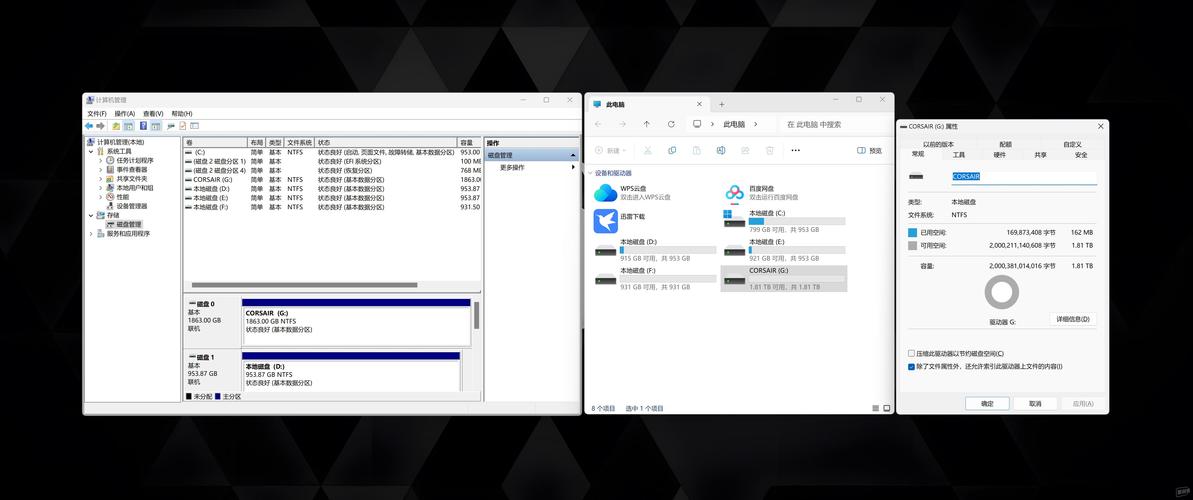Click horizontal scrollbar in volume list
This screenshot has width=1193, height=500.
tap(304, 285)
